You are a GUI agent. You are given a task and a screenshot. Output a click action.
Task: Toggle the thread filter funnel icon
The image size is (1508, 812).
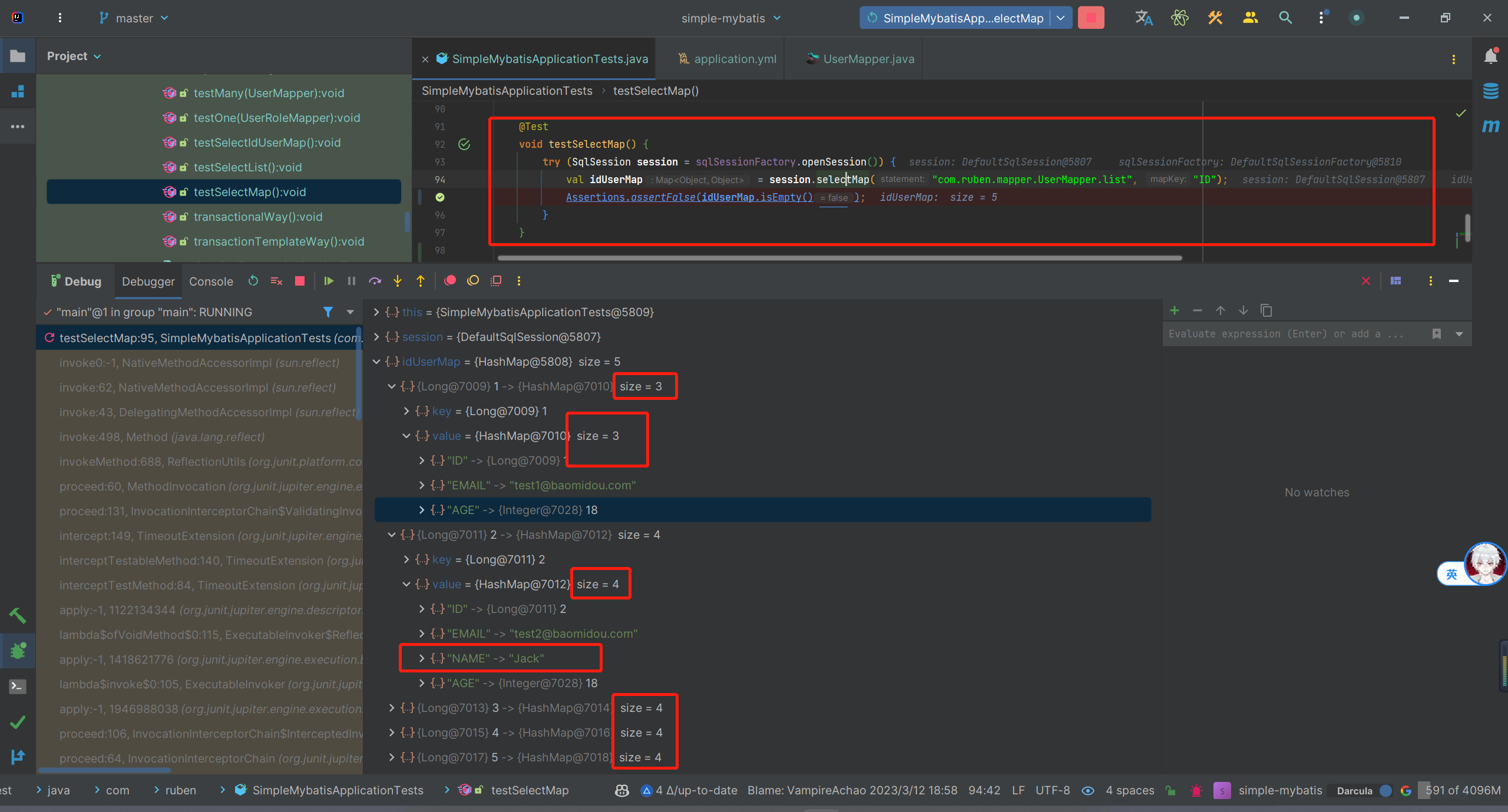(328, 312)
